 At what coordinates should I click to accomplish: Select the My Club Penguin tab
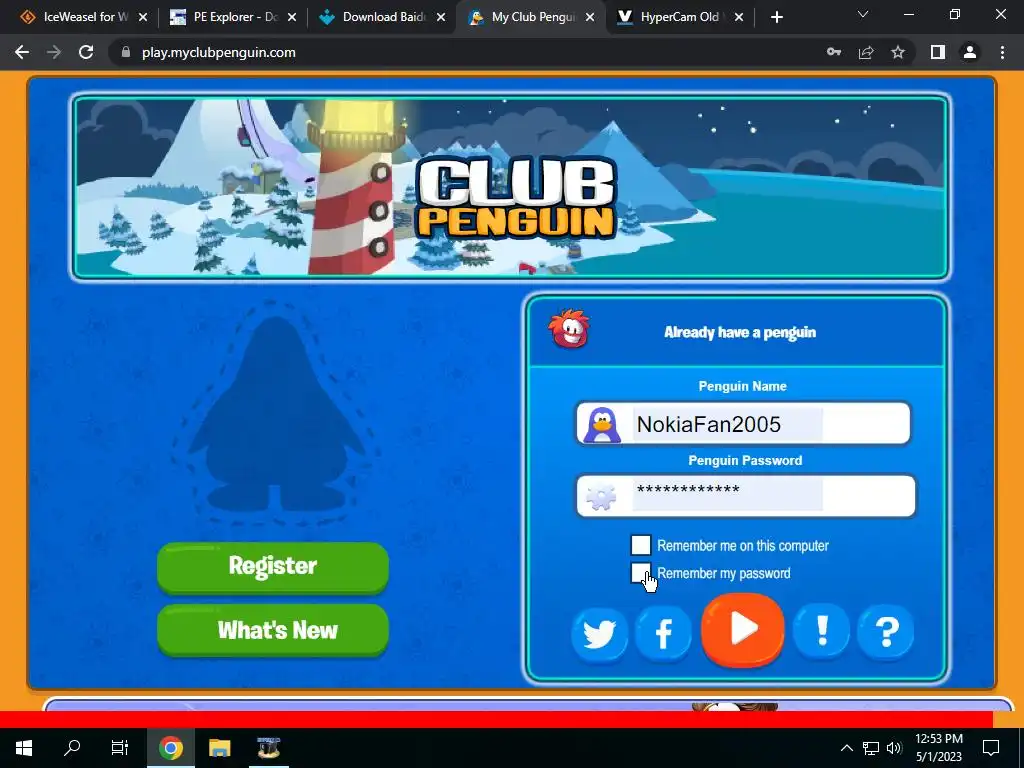531,17
